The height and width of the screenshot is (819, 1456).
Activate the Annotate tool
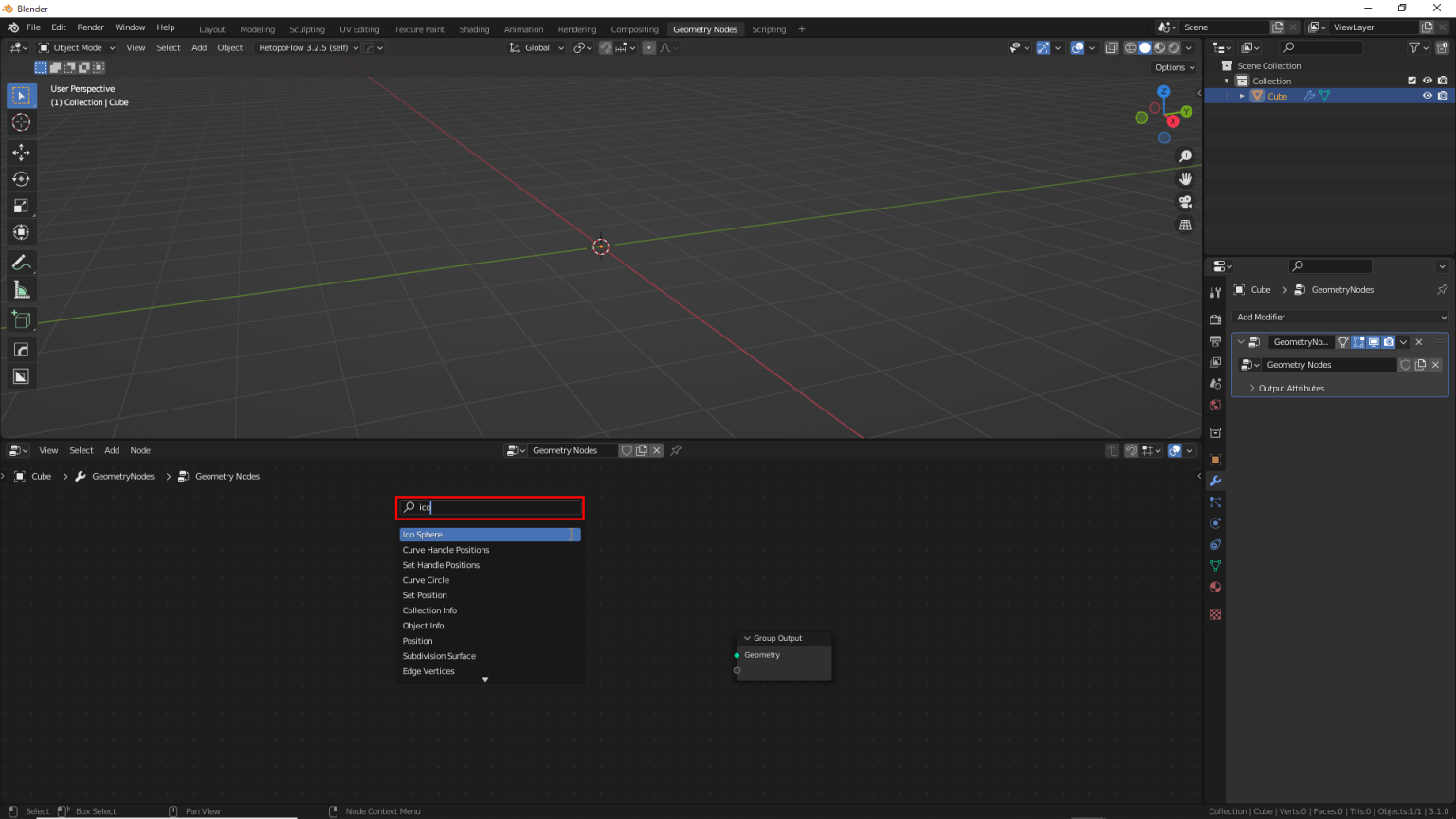(21, 263)
